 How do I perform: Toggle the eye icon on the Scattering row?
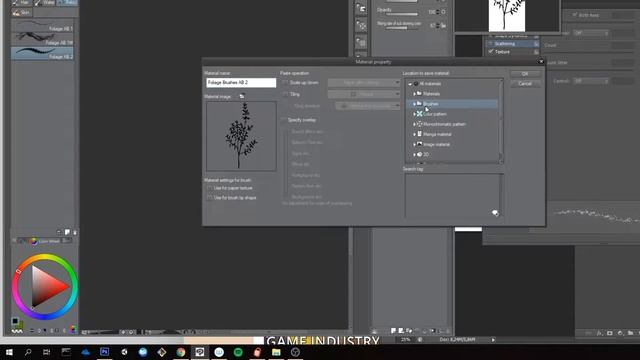point(536,44)
